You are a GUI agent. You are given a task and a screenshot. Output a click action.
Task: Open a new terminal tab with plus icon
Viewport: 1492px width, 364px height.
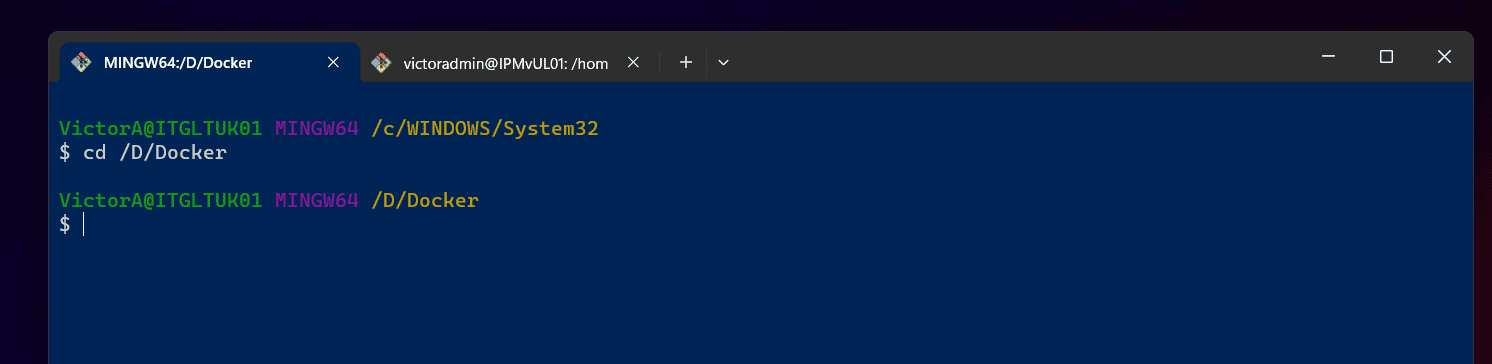686,62
